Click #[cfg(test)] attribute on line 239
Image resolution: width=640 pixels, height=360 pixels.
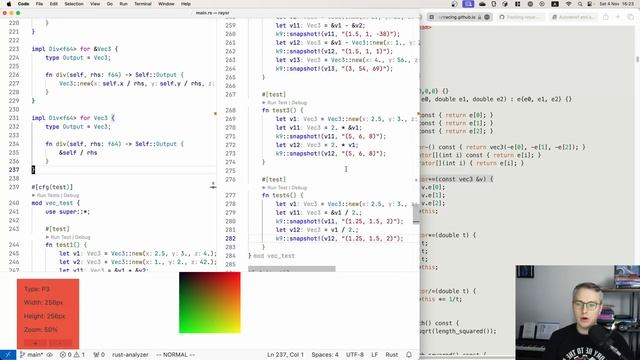(x=52, y=187)
